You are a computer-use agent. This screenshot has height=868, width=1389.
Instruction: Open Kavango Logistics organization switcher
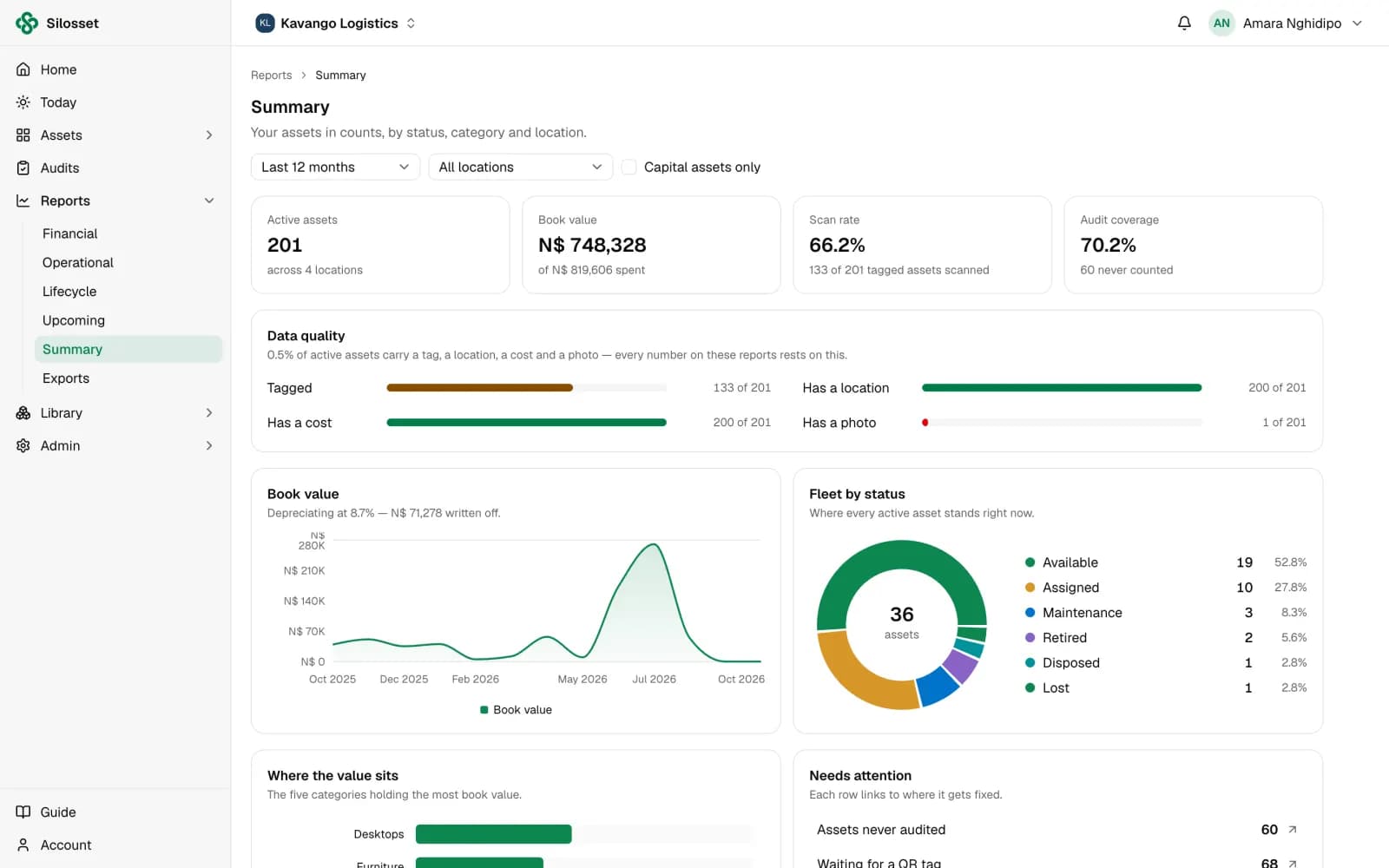tap(336, 23)
